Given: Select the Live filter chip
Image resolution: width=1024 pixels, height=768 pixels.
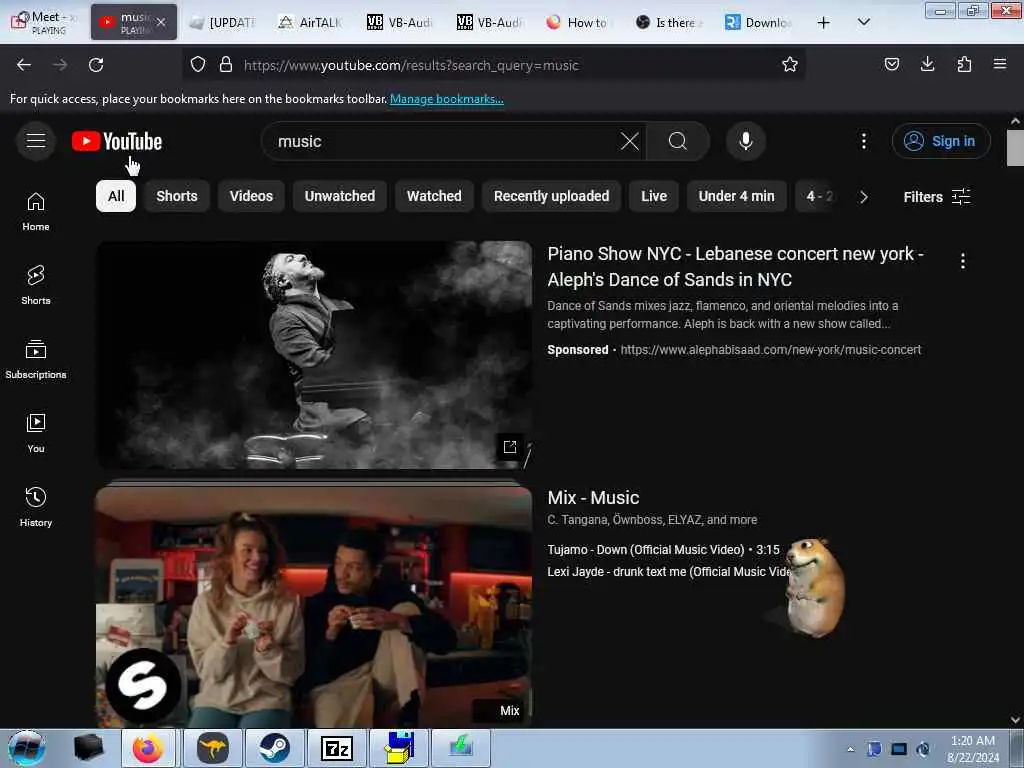Looking at the screenshot, I should (x=654, y=196).
